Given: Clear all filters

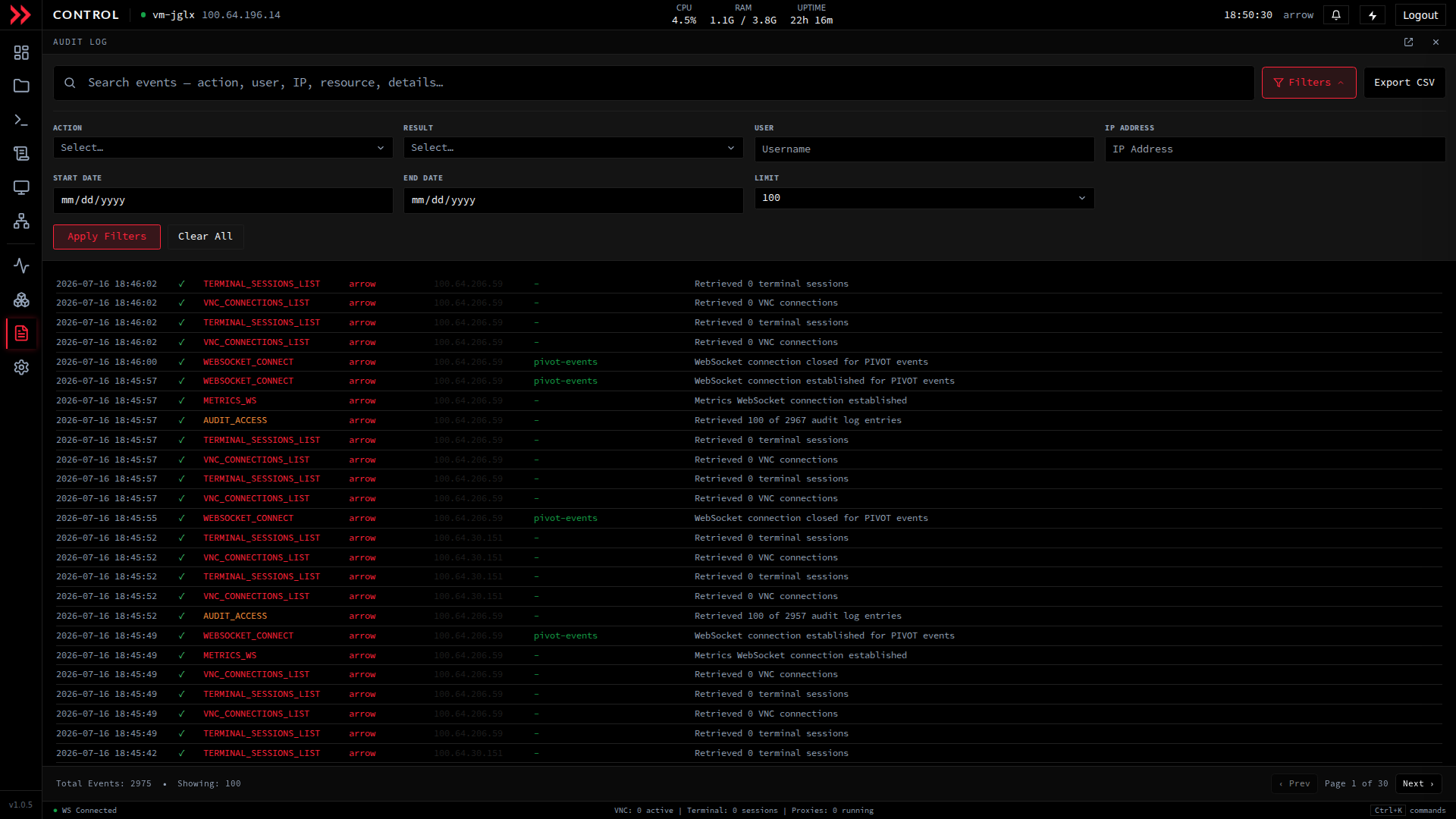Looking at the screenshot, I should [x=206, y=237].
